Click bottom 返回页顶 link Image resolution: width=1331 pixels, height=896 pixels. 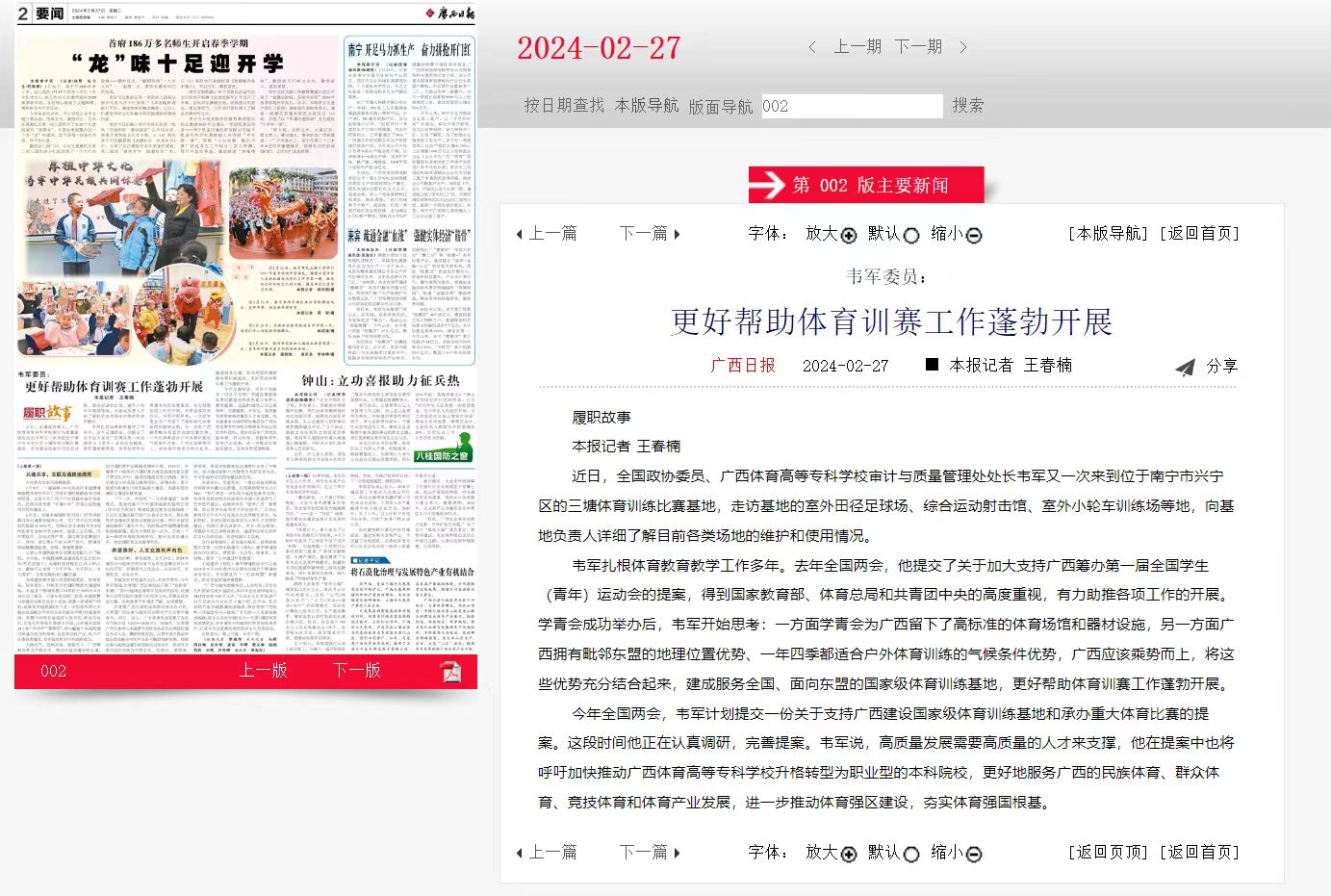point(1108,852)
